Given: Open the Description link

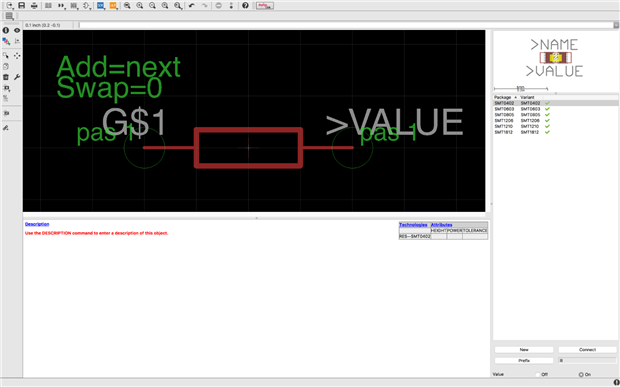Looking at the screenshot, I should pos(37,224).
